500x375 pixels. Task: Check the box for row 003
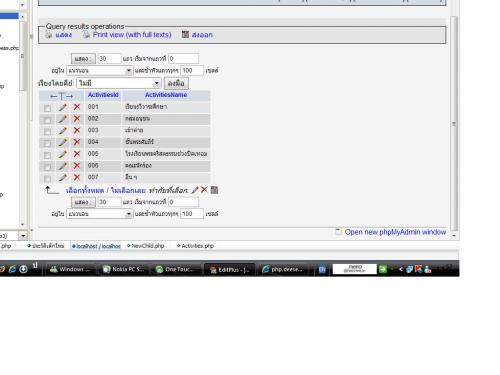tap(47, 132)
